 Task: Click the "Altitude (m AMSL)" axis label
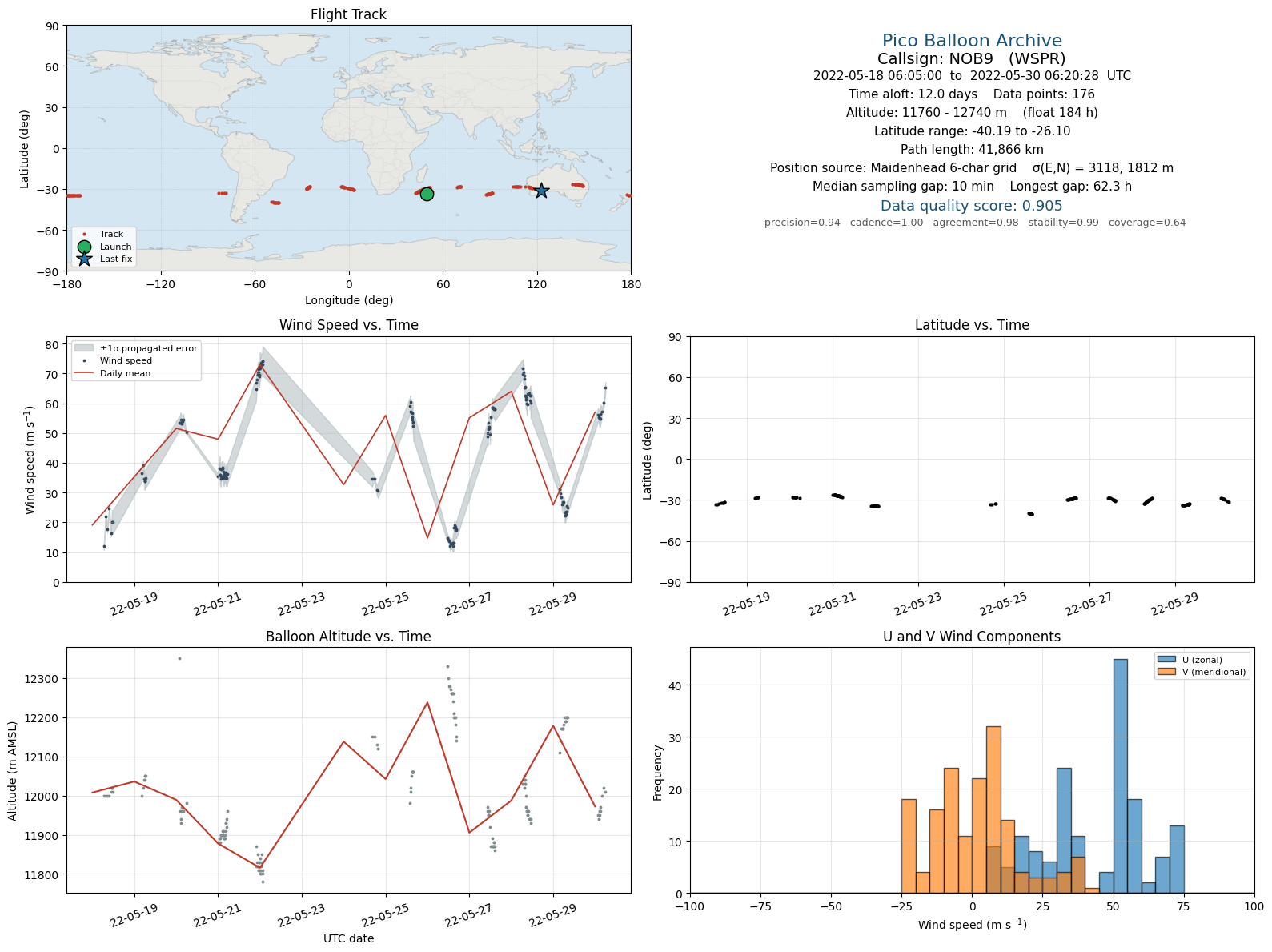pos(13,771)
